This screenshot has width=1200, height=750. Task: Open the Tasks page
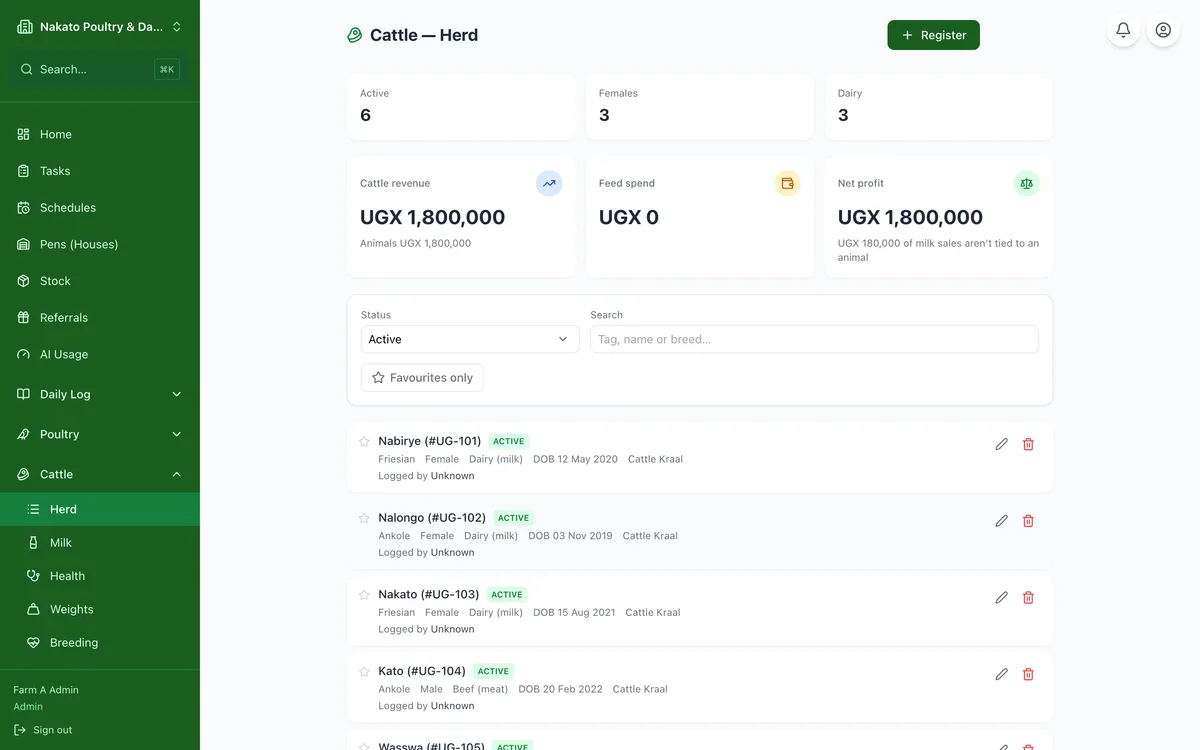100,171
